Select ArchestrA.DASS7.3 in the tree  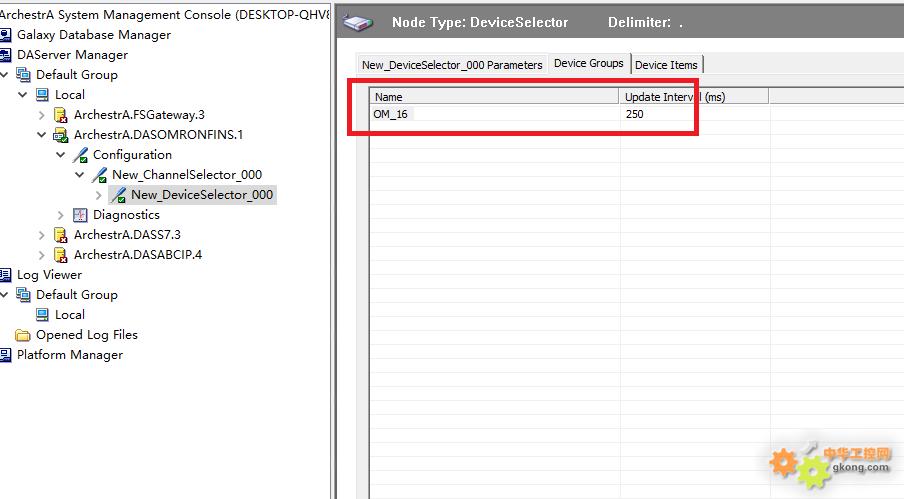(x=127, y=235)
